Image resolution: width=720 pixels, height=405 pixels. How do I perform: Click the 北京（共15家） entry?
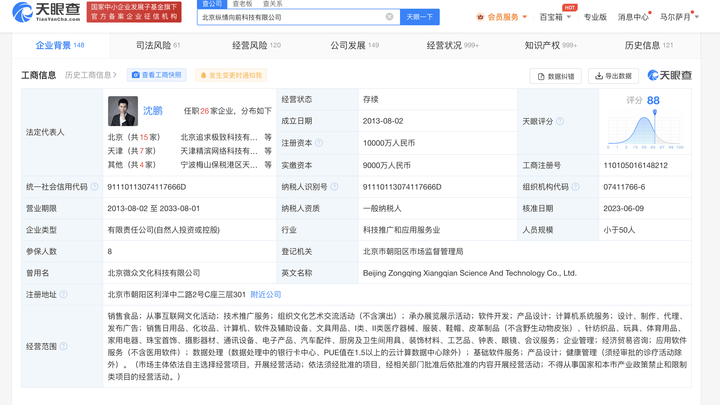134,137
